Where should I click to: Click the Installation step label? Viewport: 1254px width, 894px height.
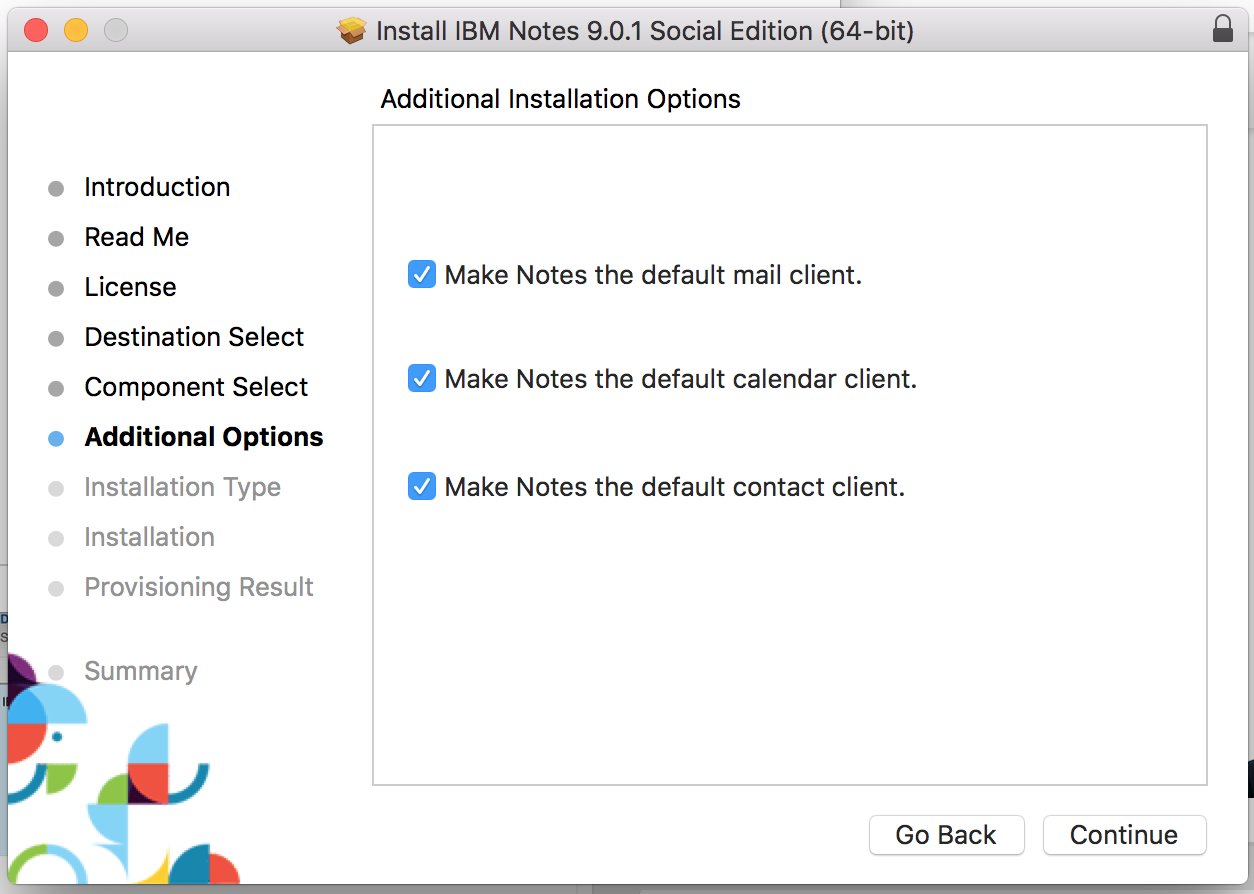(x=149, y=537)
